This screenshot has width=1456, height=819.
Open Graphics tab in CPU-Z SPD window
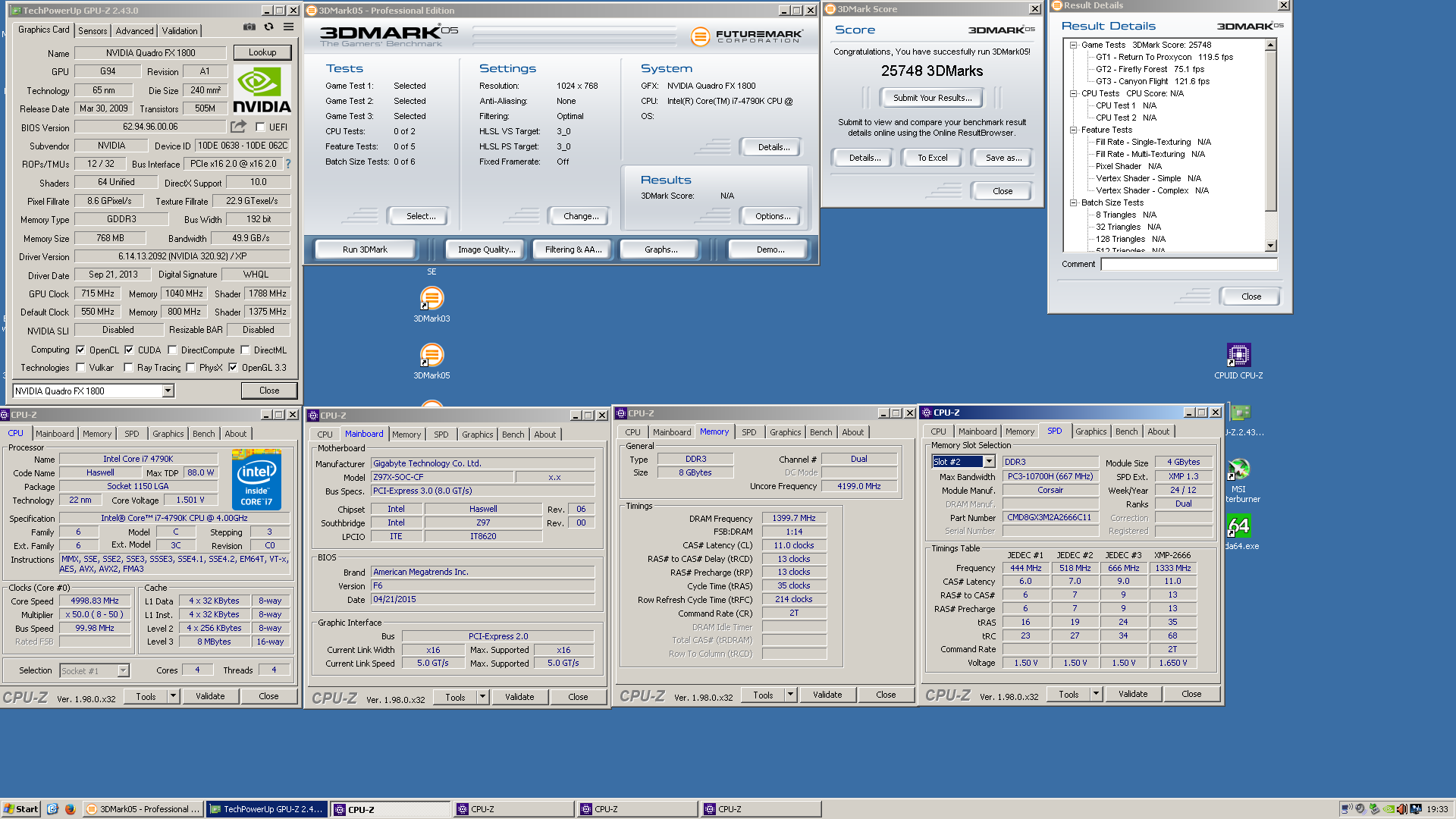coord(1090,431)
